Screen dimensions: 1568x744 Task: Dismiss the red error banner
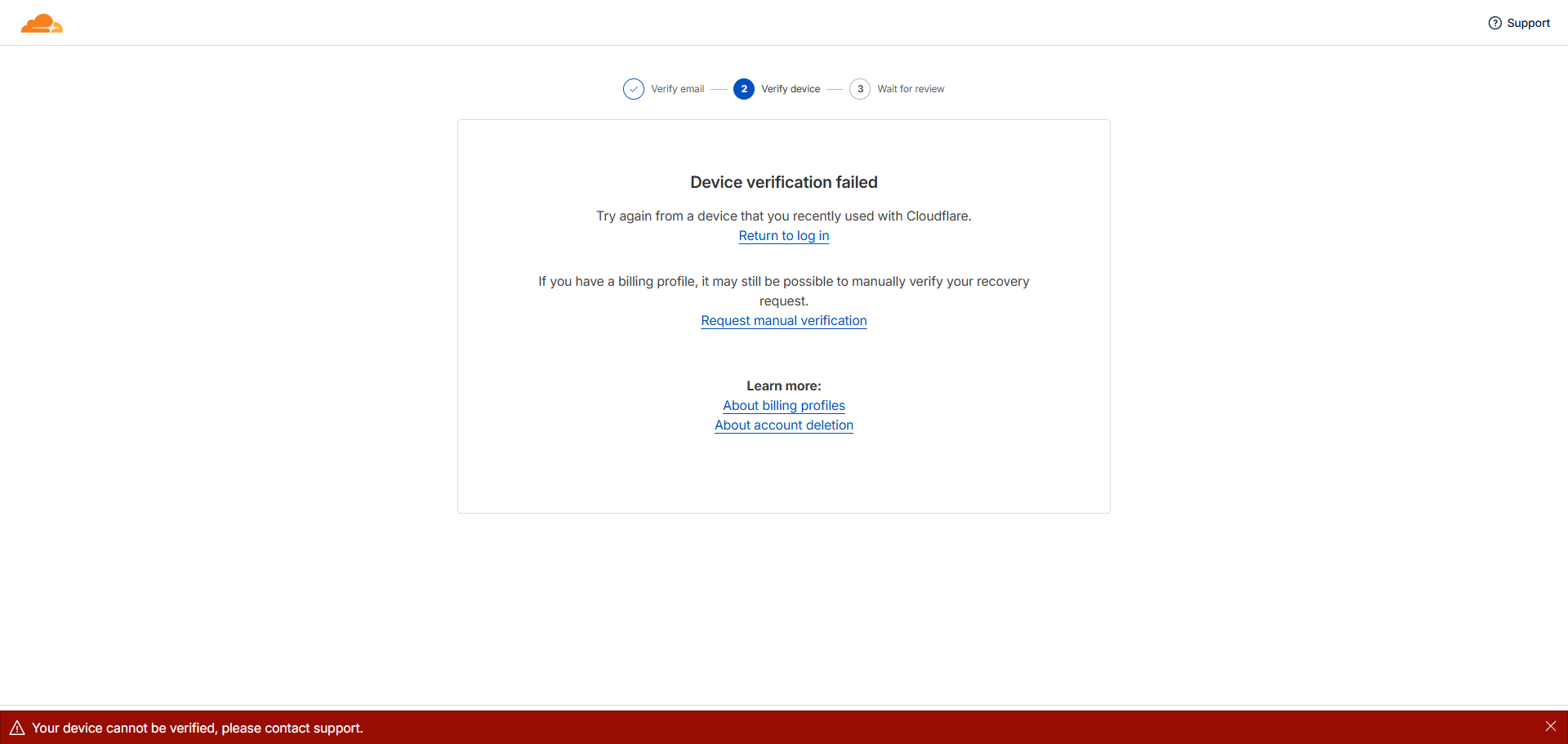[1550, 727]
